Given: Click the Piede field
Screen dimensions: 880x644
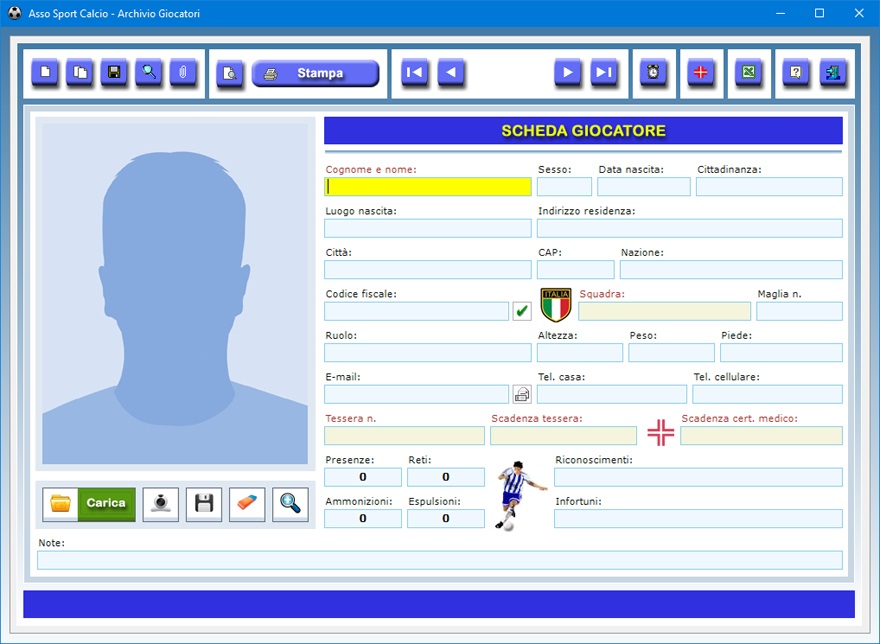Looking at the screenshot, I should pyautogui.click(x=781, y=353).
